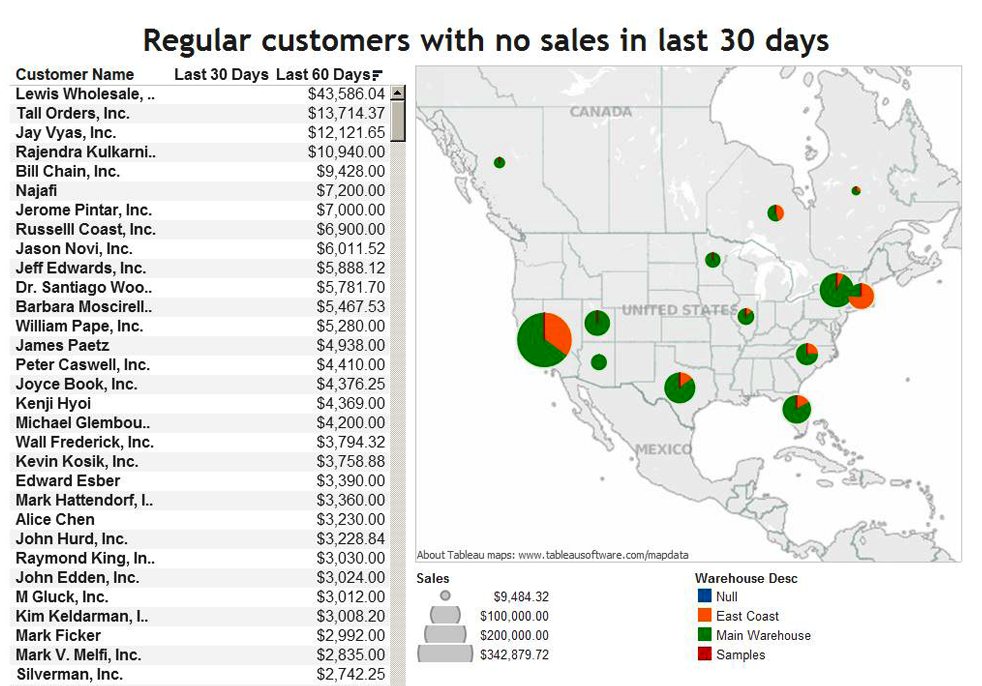Viewport: 982px width, 686px height.
Task: Click the Warehouse Desc legend title
Action: click(746, 578)
